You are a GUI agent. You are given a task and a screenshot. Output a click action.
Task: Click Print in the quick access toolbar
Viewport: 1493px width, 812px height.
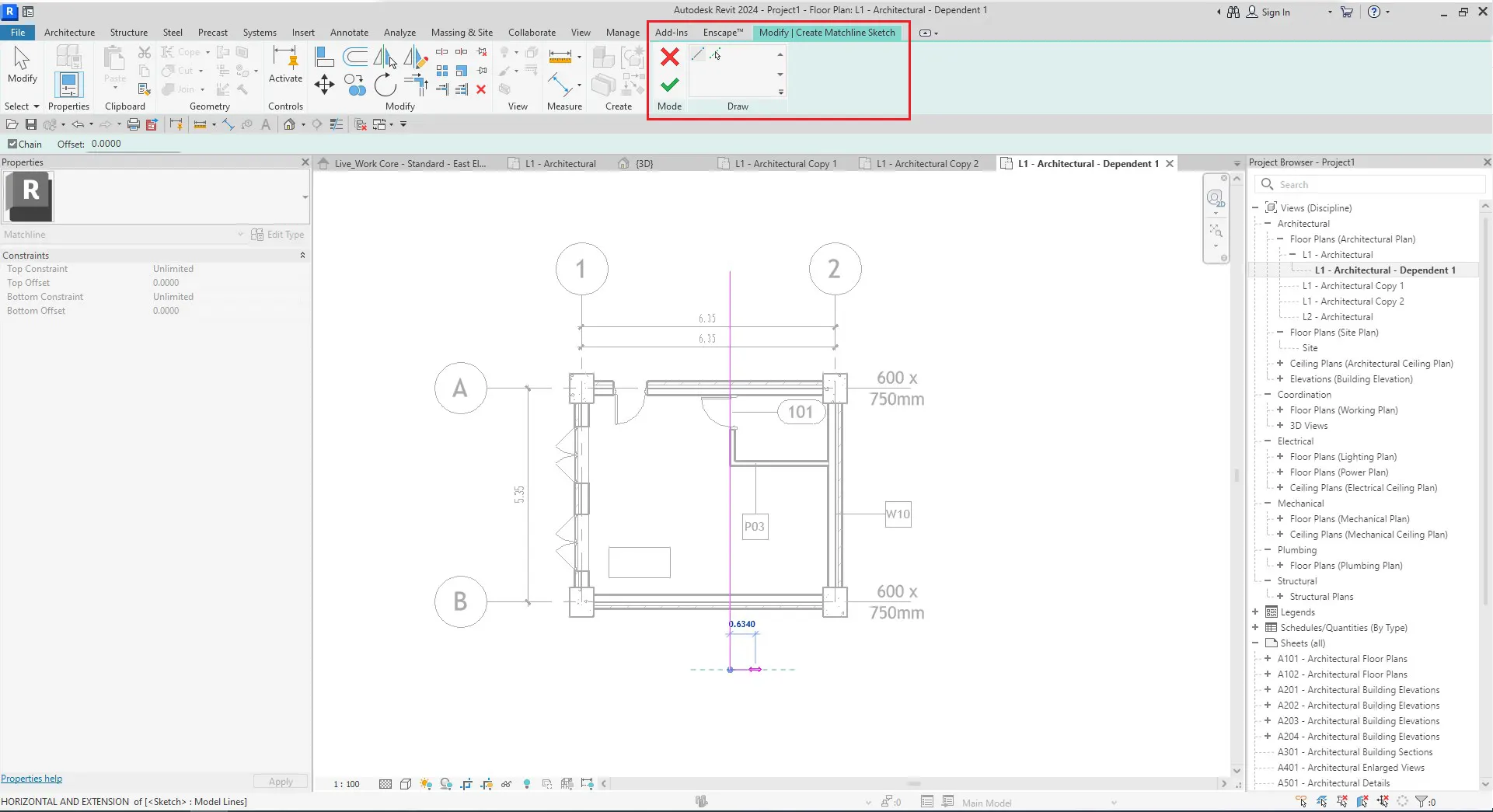[x=134, y=124]
